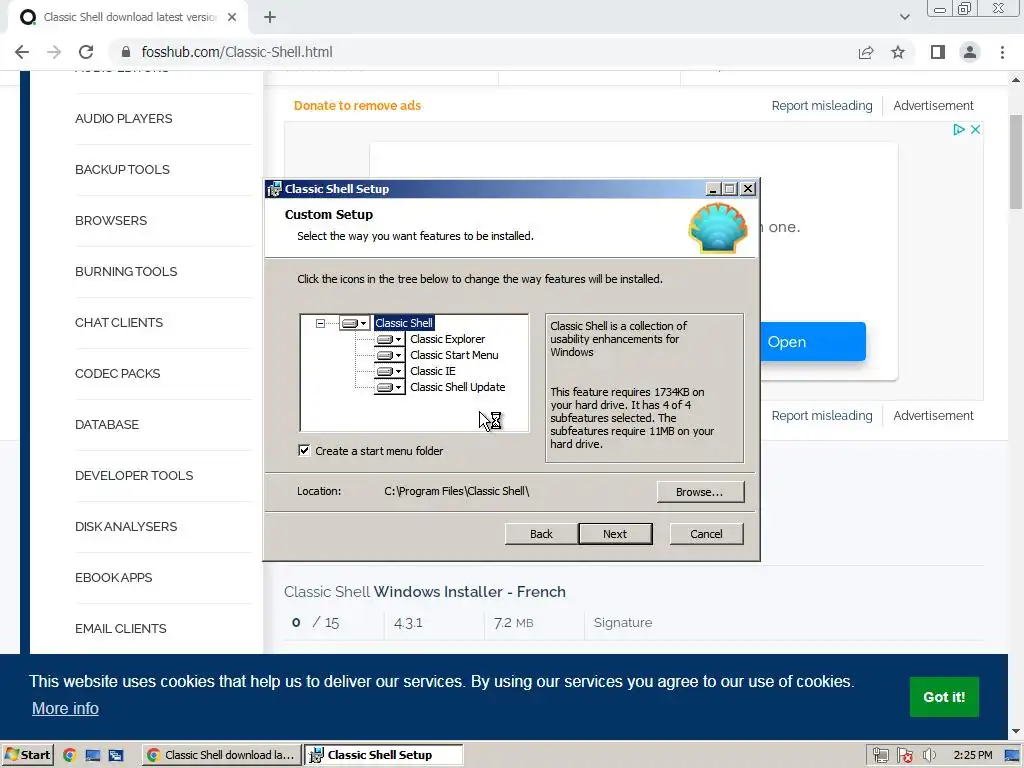Open BURNING TOOLS category

click(126, 272)
